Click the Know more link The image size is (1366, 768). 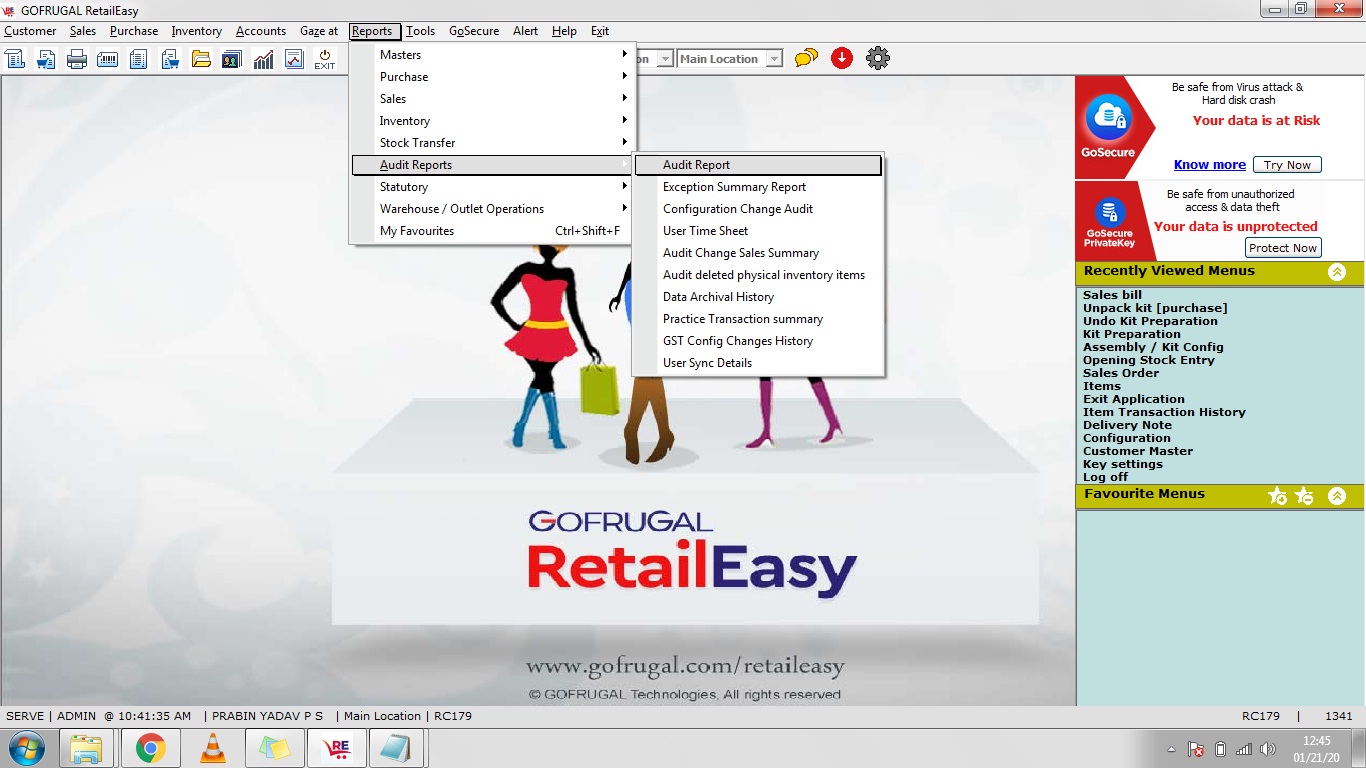click(1210, 165)
